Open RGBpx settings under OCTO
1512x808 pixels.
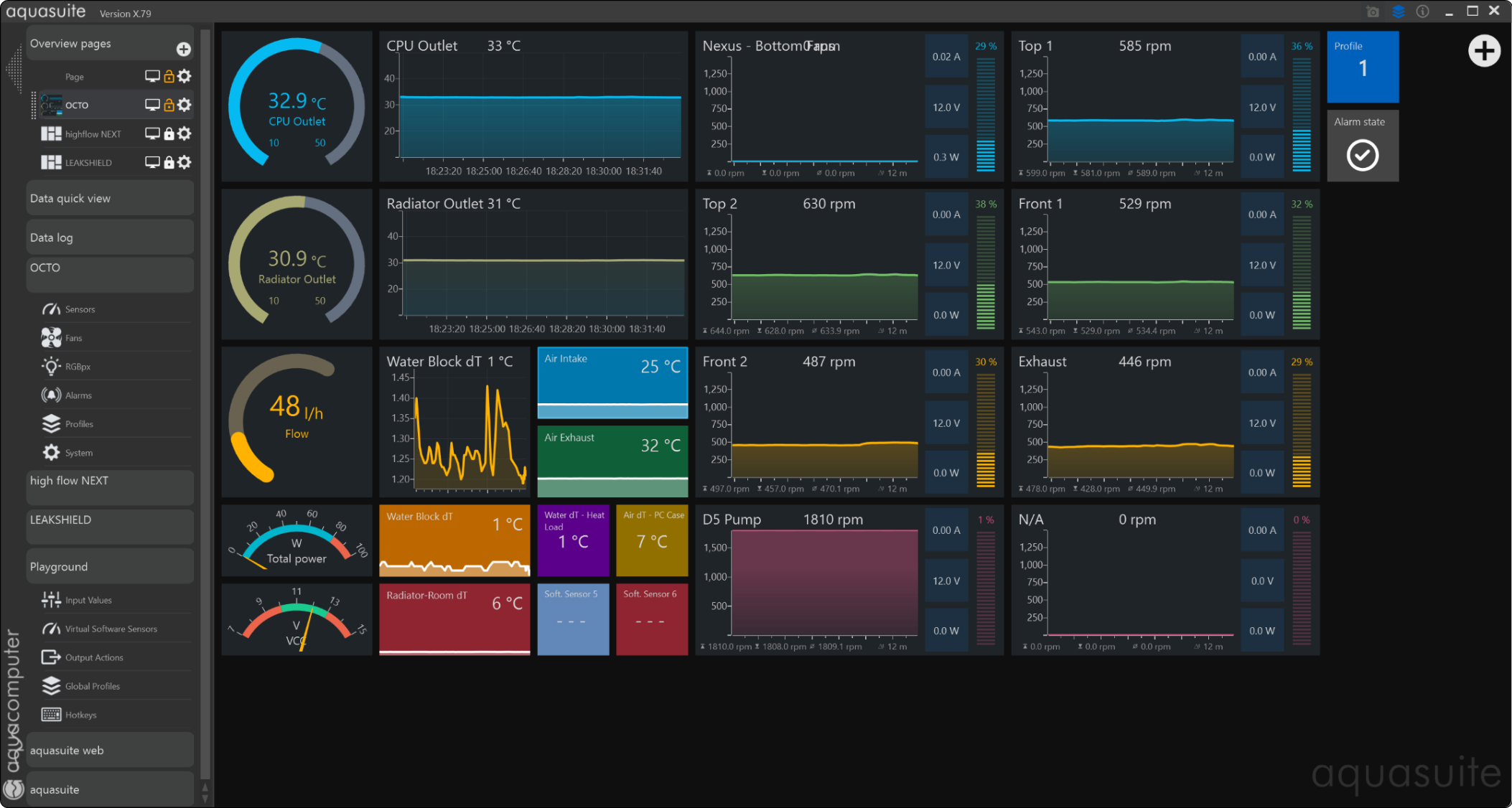pyautogui.click(x=78, y=367)
